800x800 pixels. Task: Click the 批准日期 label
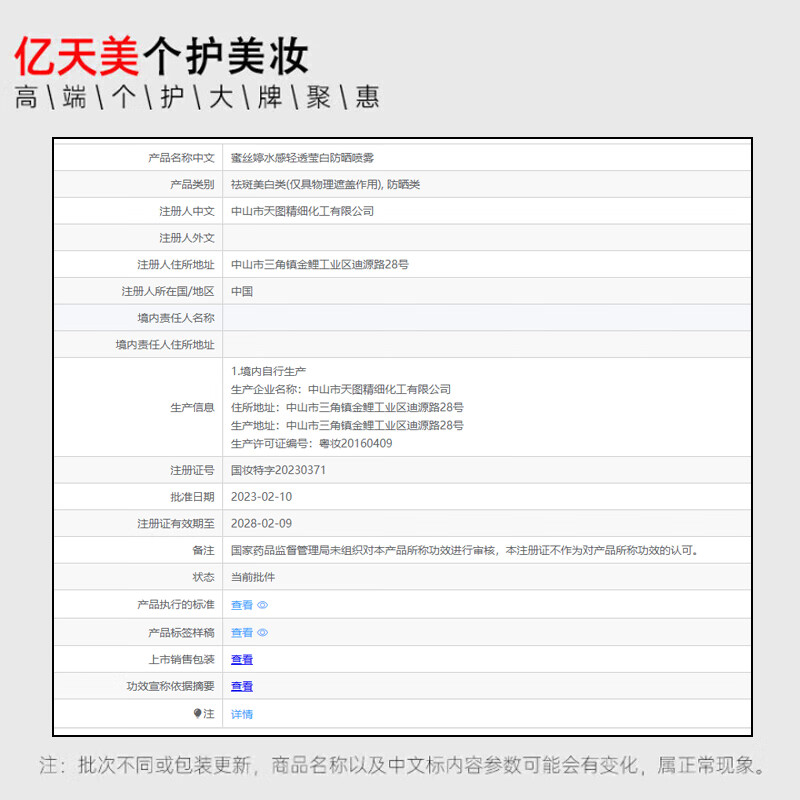point(192,497)
